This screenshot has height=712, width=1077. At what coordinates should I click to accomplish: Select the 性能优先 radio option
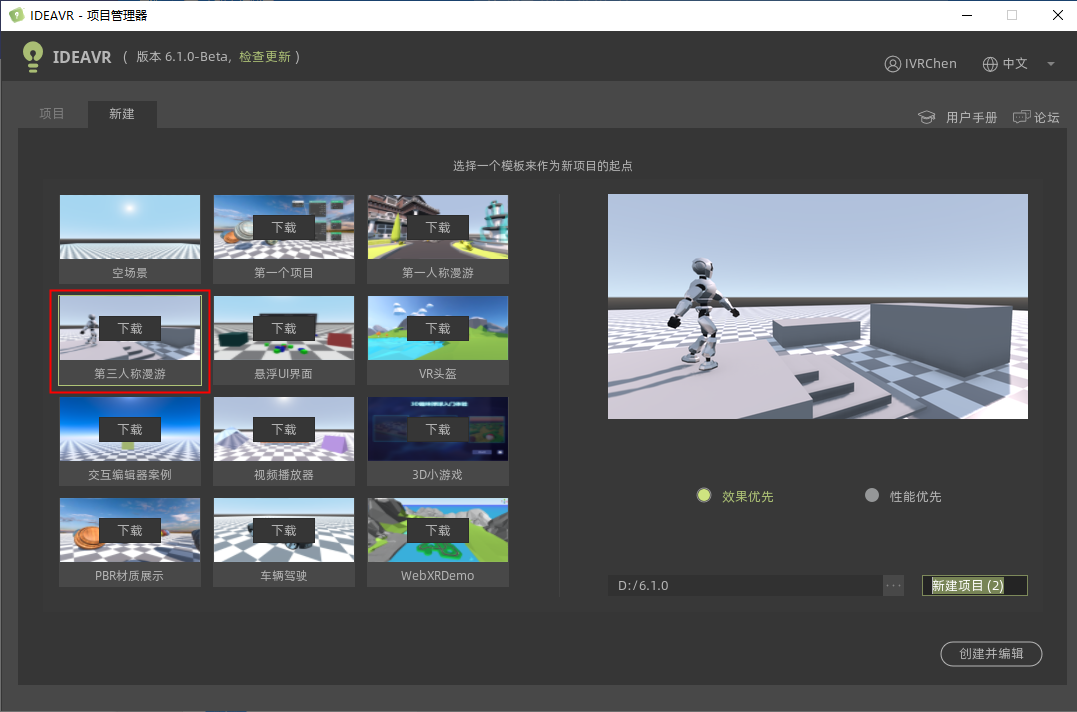pyautogui.click(x=872, y=496)
